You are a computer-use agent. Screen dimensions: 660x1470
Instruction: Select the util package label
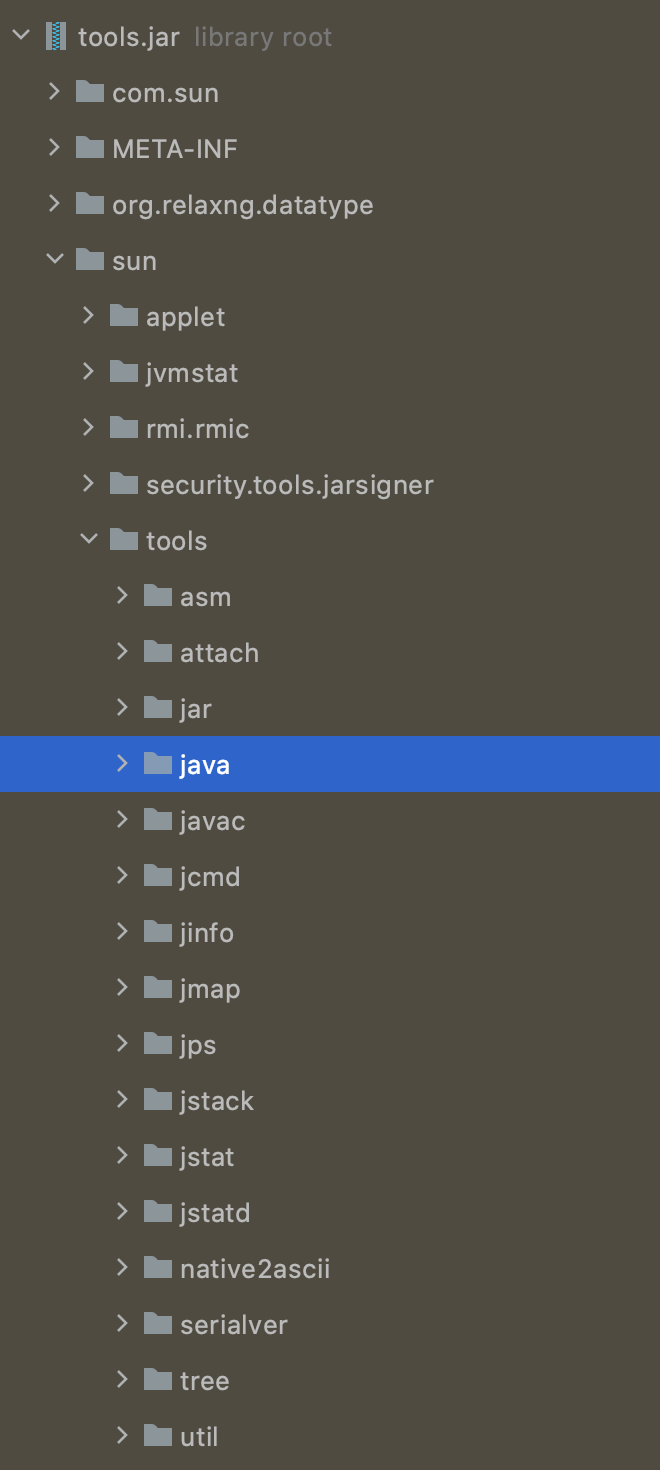199,1437
